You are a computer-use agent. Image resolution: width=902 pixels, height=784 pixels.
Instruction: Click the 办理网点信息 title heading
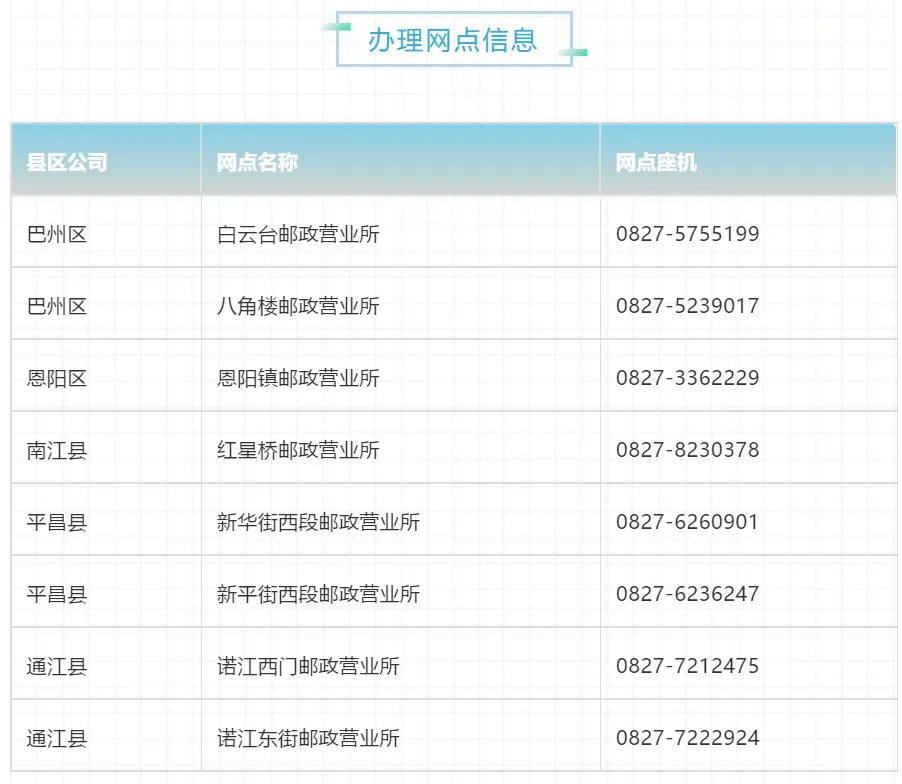(x=453, y=40)
